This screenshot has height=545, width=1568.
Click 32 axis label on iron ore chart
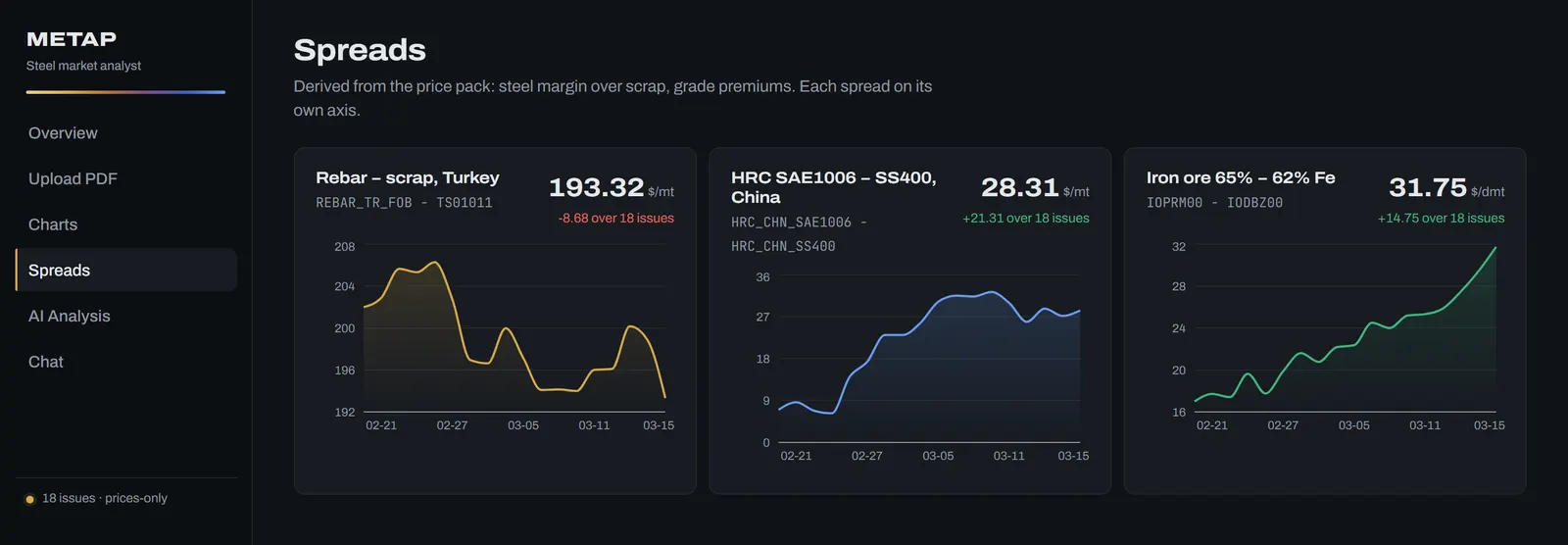click(x=1179, y=247)
